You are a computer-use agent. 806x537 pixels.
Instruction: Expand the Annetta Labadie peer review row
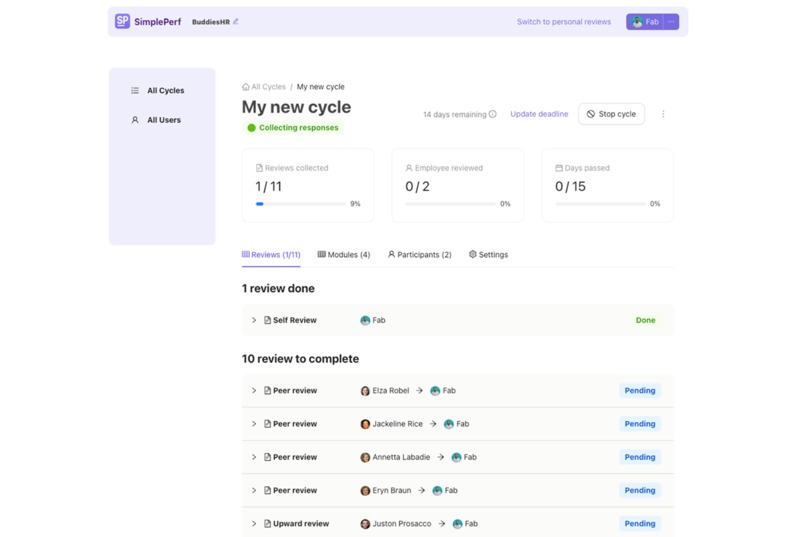coord(254,457)
